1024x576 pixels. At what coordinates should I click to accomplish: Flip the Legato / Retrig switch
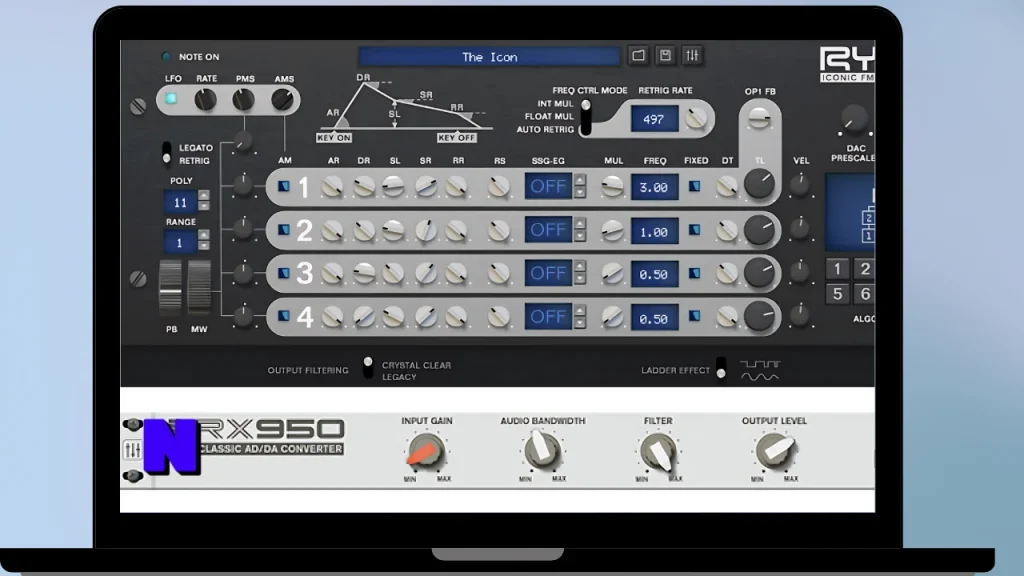click(167, 153)
